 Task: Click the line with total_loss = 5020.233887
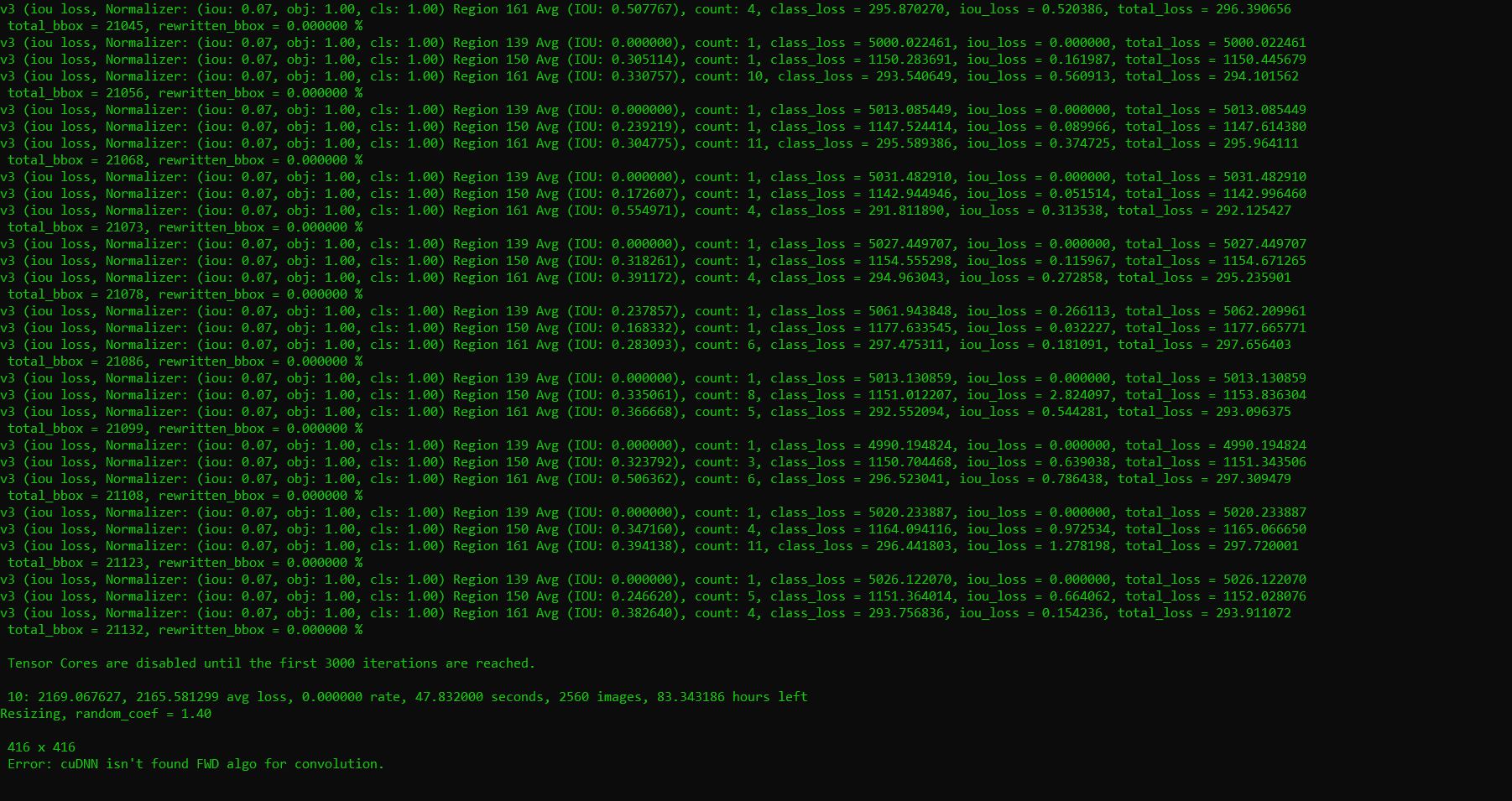pyautogui.click(x=653, y=512)
